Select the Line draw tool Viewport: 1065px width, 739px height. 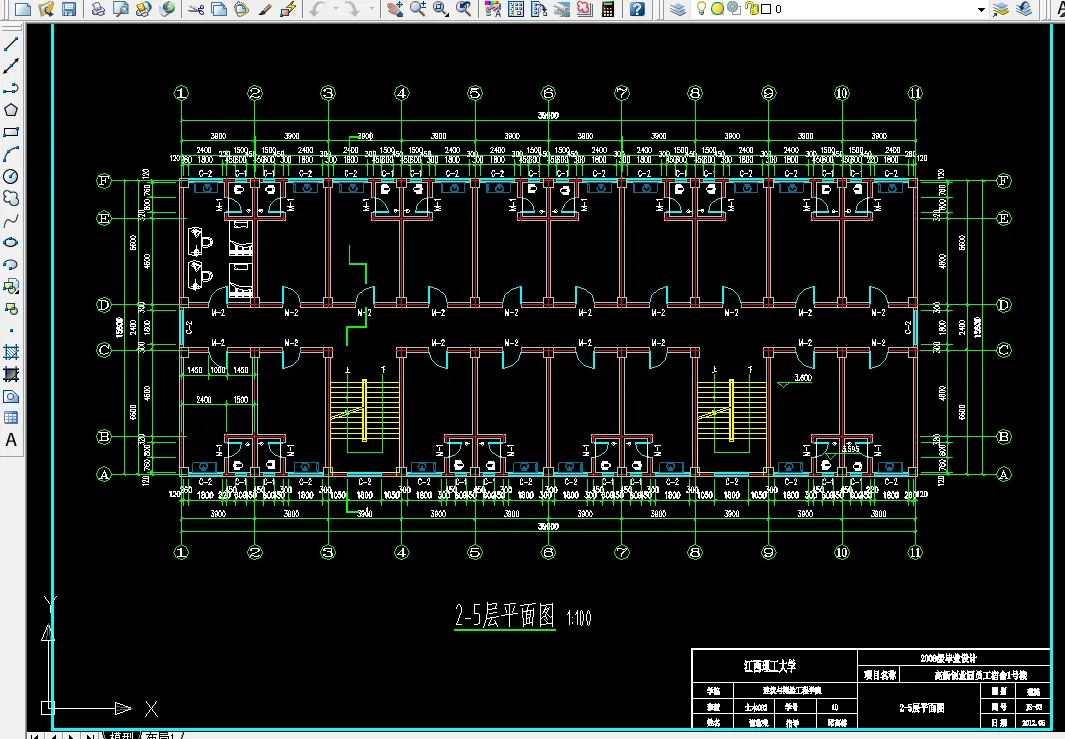(x=11, y=44)
